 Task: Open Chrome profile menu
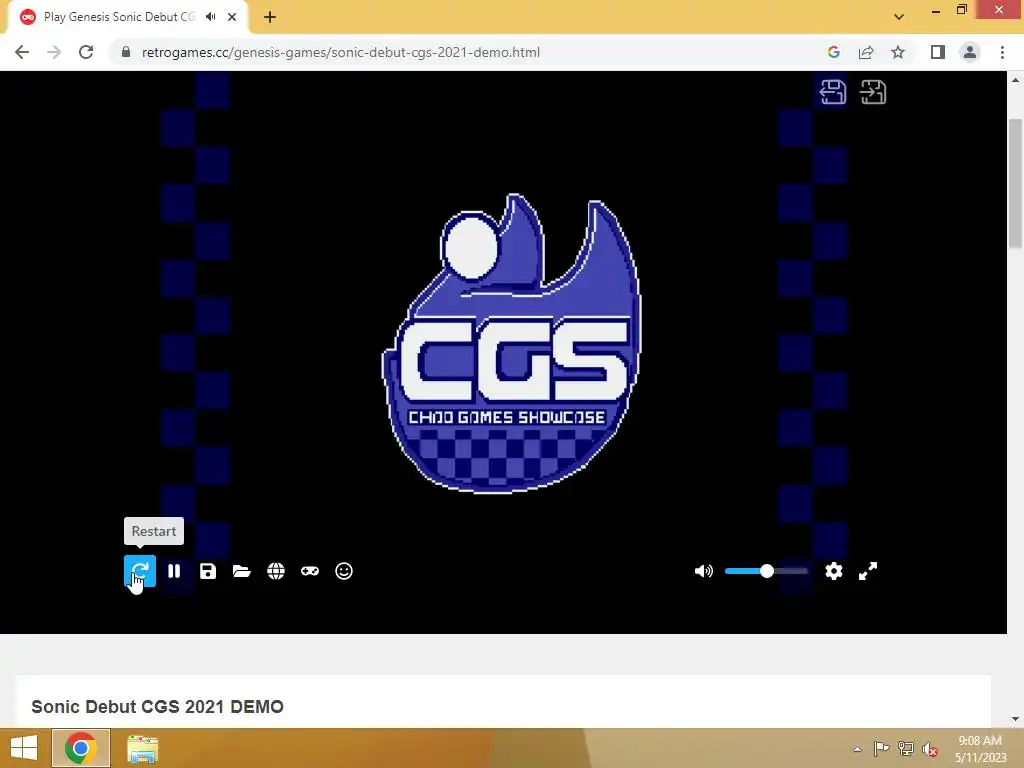click(x=970, y=52)
